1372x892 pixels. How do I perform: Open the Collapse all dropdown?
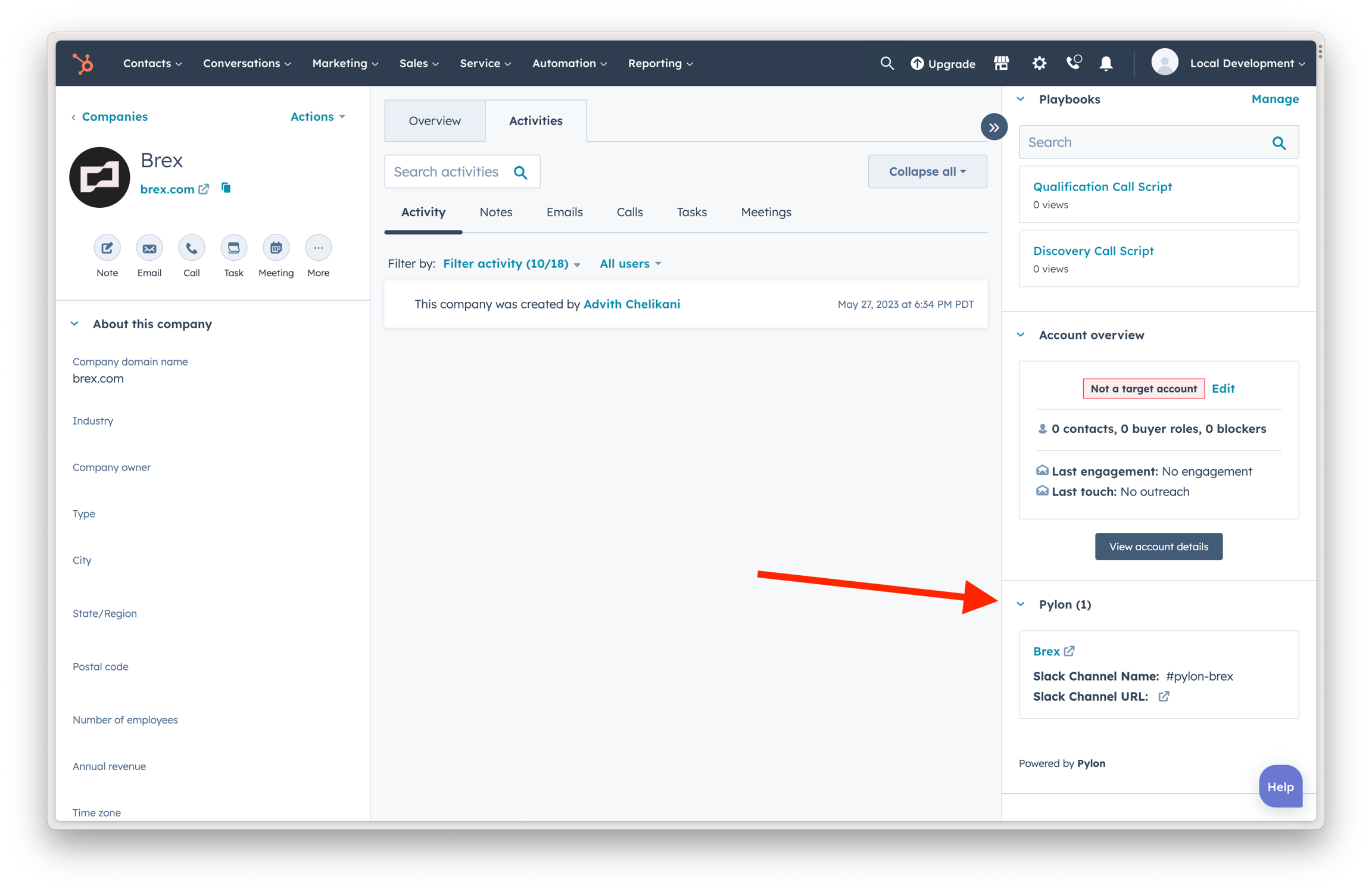(x=927, y=171)
